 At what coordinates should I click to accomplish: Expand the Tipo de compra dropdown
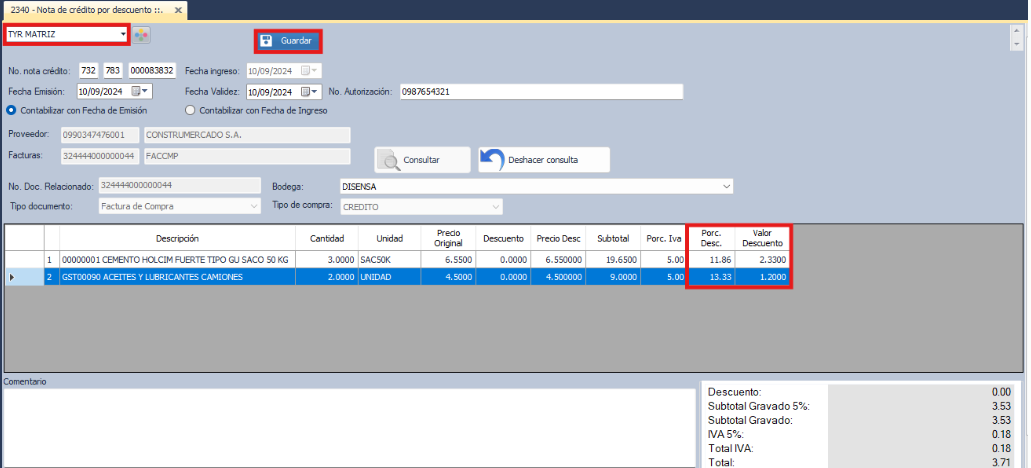click(494, 206)
